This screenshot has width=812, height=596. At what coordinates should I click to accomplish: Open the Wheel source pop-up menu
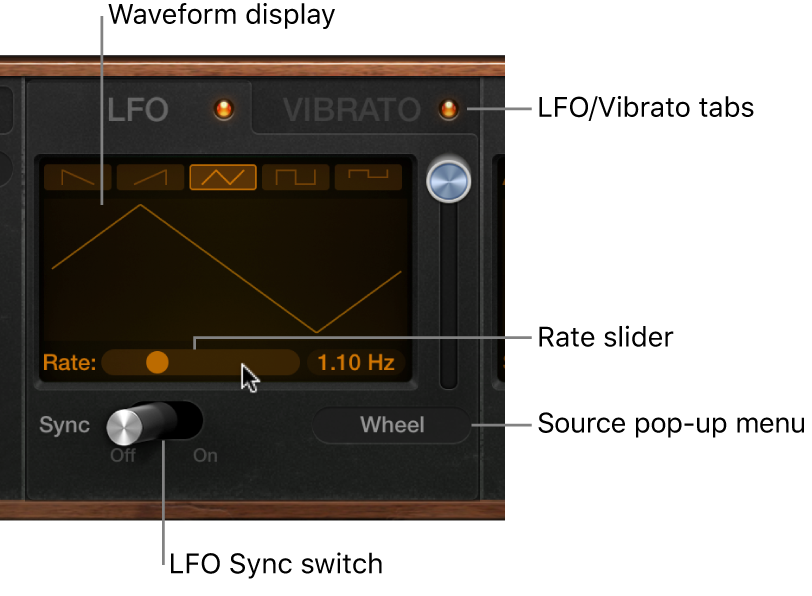coord(392,425)
